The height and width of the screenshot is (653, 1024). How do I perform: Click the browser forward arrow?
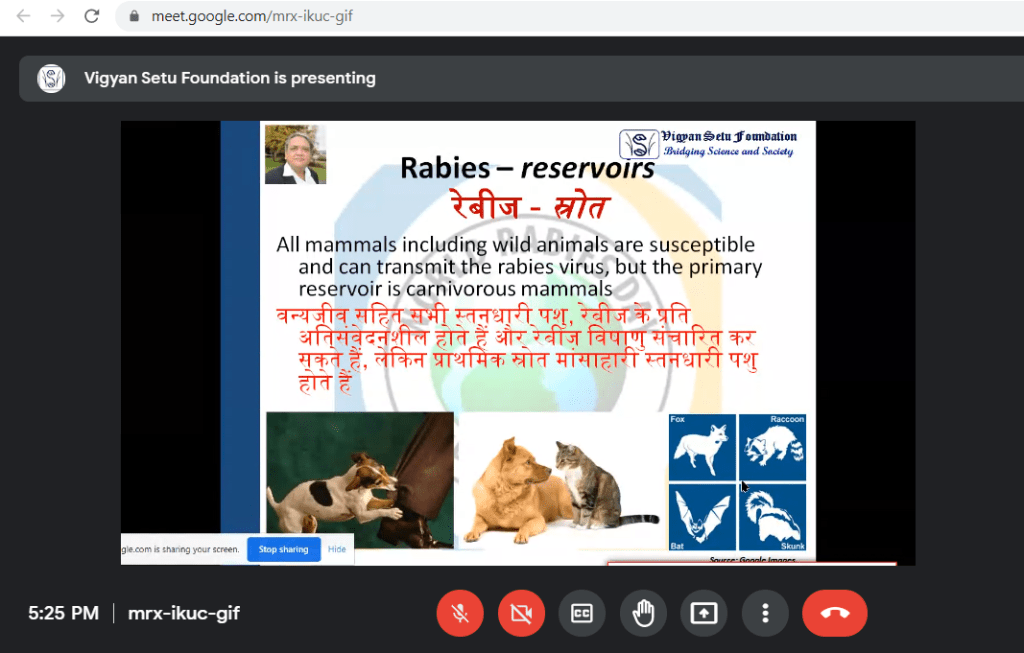(57, 16)
